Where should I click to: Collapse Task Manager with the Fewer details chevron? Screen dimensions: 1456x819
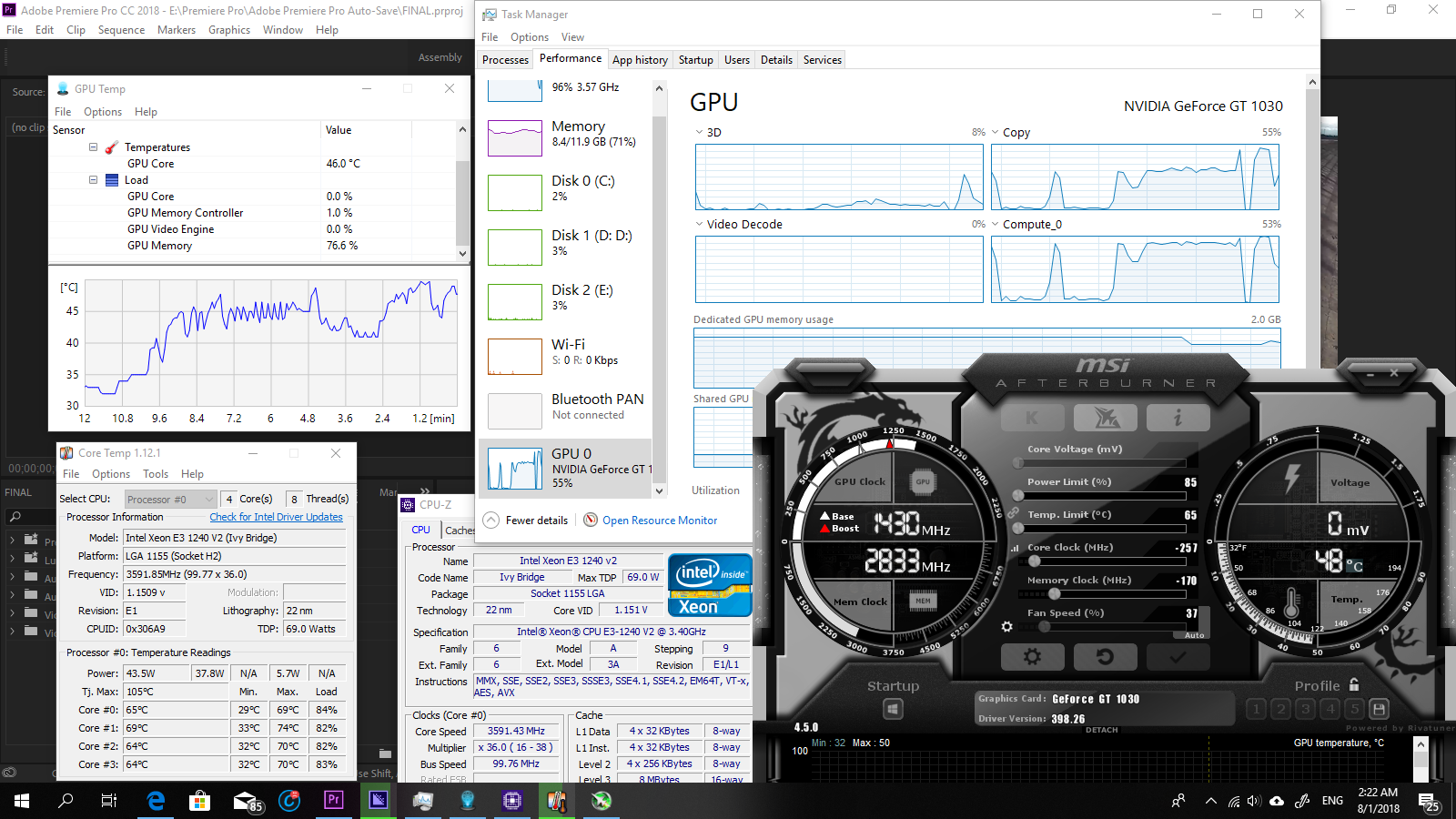[x=490, y=521]
